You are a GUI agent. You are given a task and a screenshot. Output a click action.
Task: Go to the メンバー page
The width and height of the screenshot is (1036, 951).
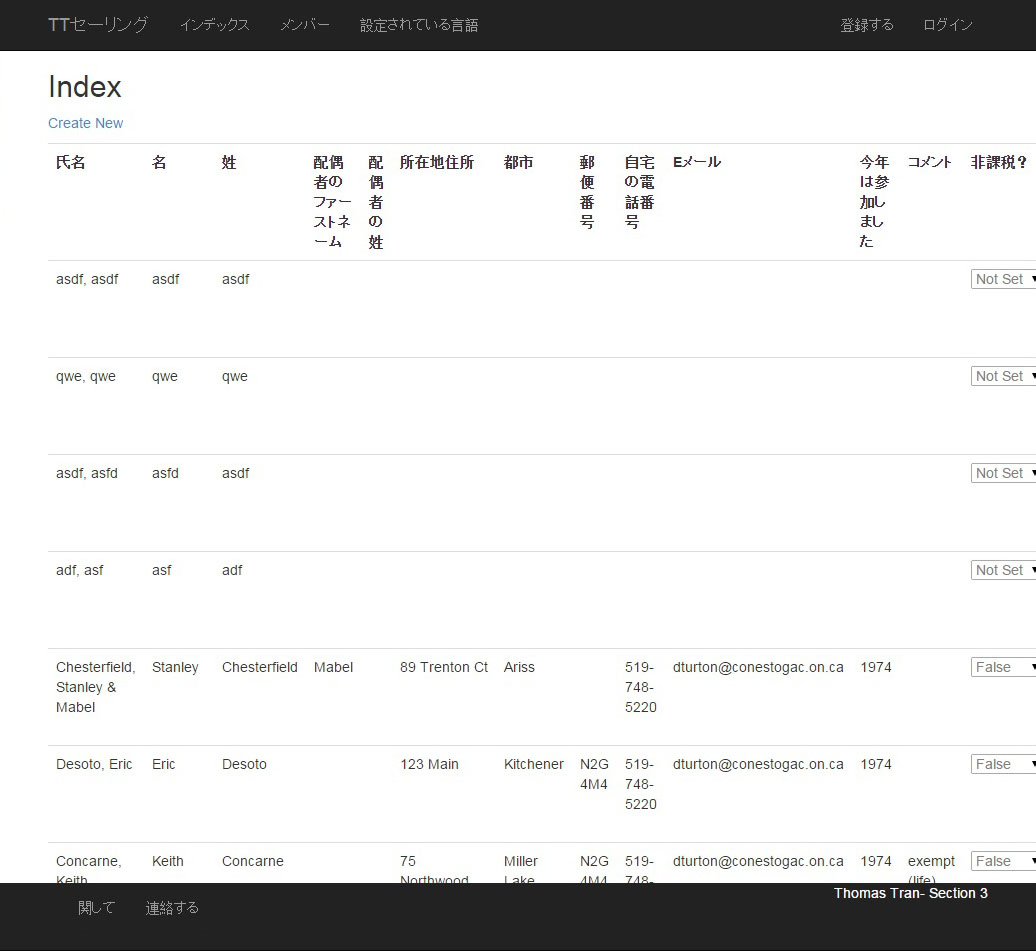coord(304,25)
